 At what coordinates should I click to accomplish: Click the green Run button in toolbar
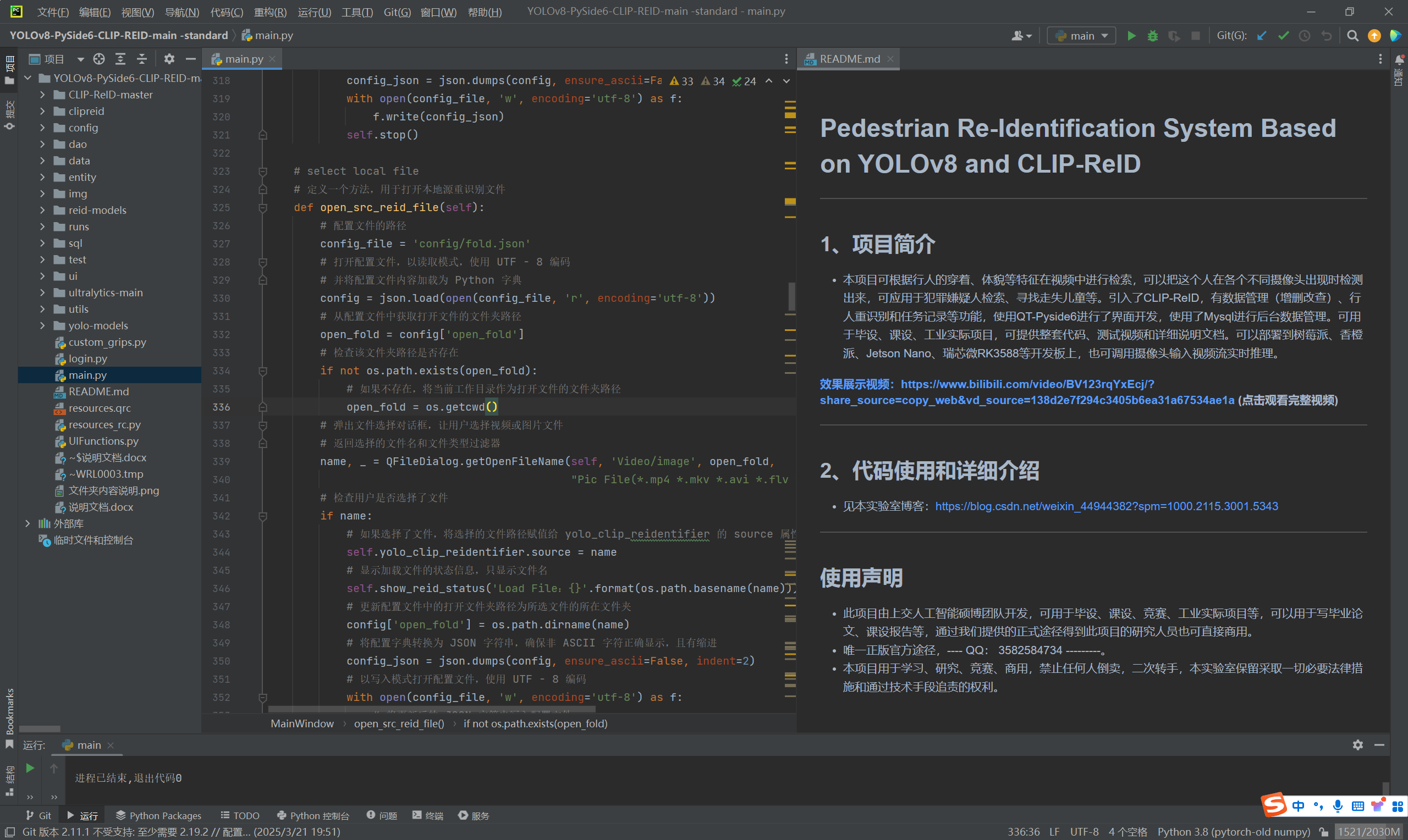pos(1131,36)
